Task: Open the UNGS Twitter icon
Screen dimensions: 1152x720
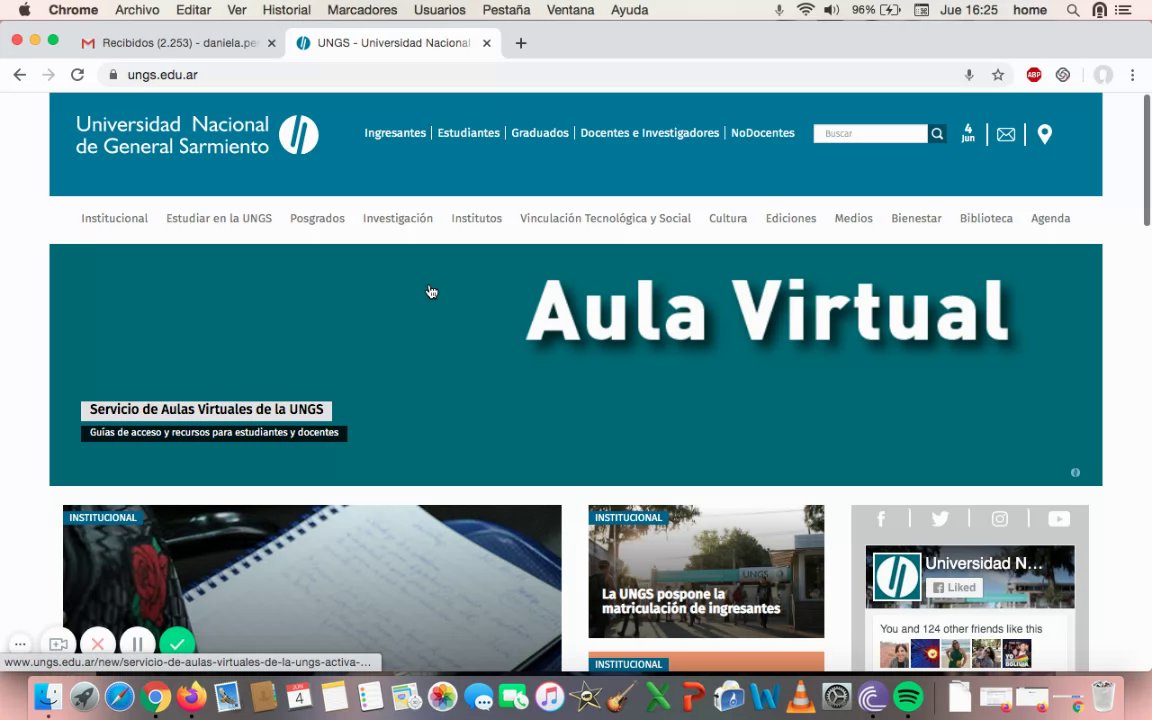Action: [x=940, y=519]
